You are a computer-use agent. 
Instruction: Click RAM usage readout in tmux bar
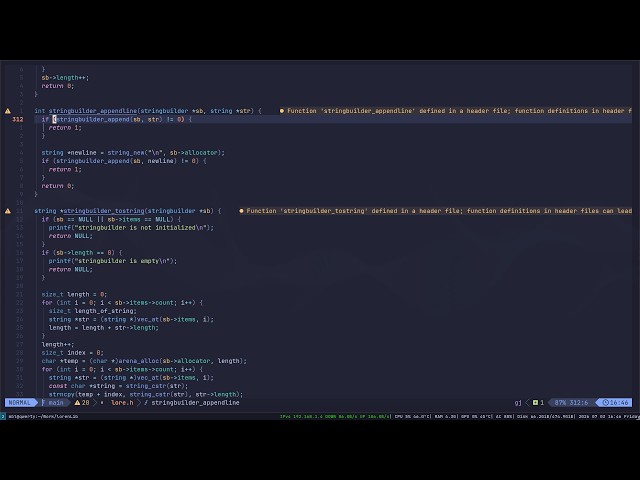[447, 416]
